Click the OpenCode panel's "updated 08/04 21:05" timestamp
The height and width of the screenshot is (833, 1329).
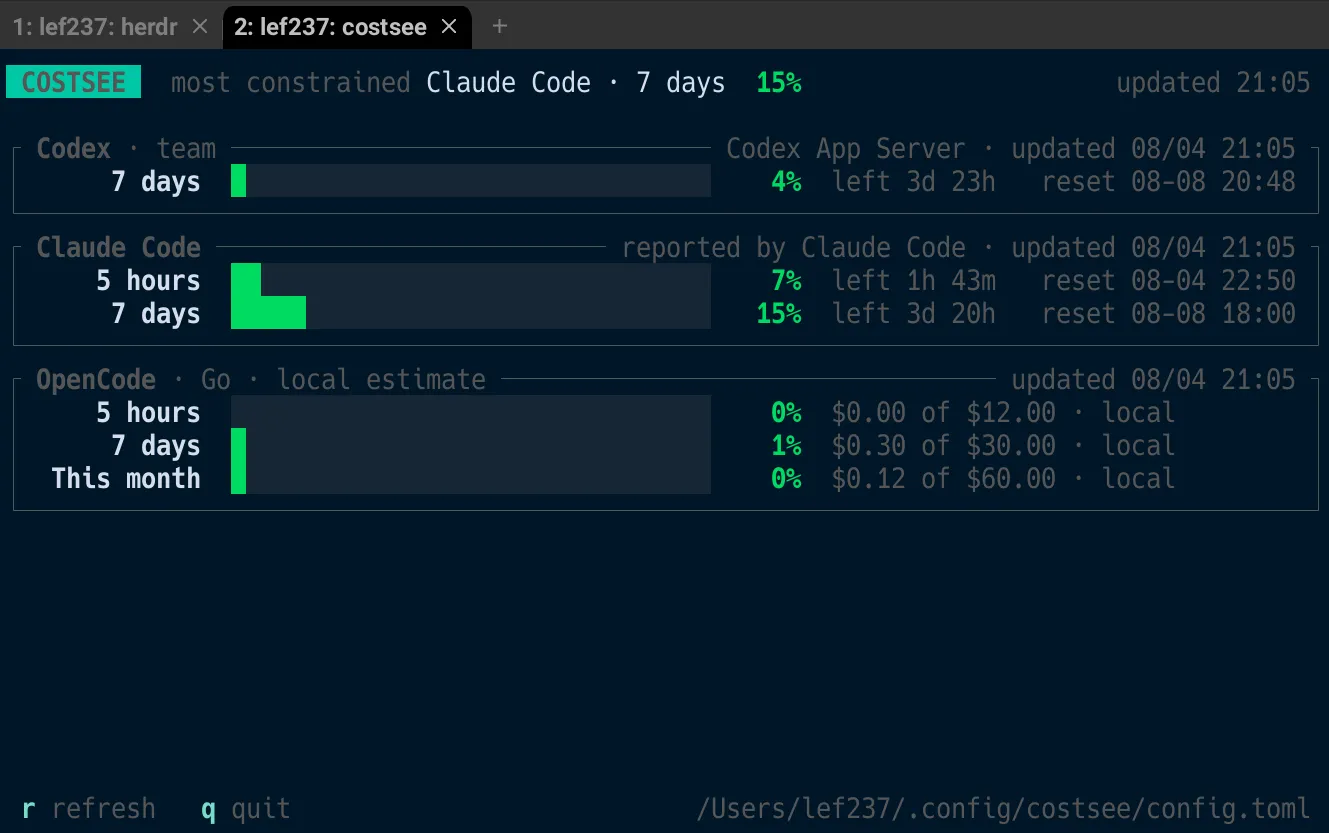pos(1153,380)
